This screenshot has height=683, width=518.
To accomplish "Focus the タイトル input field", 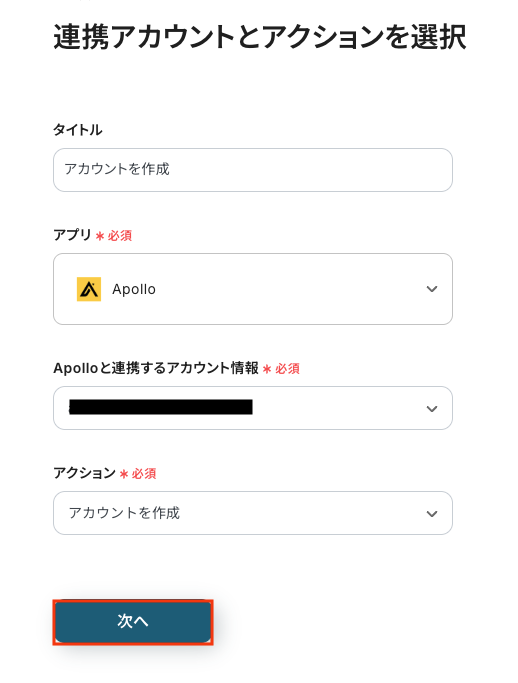I will pos(253,170).
